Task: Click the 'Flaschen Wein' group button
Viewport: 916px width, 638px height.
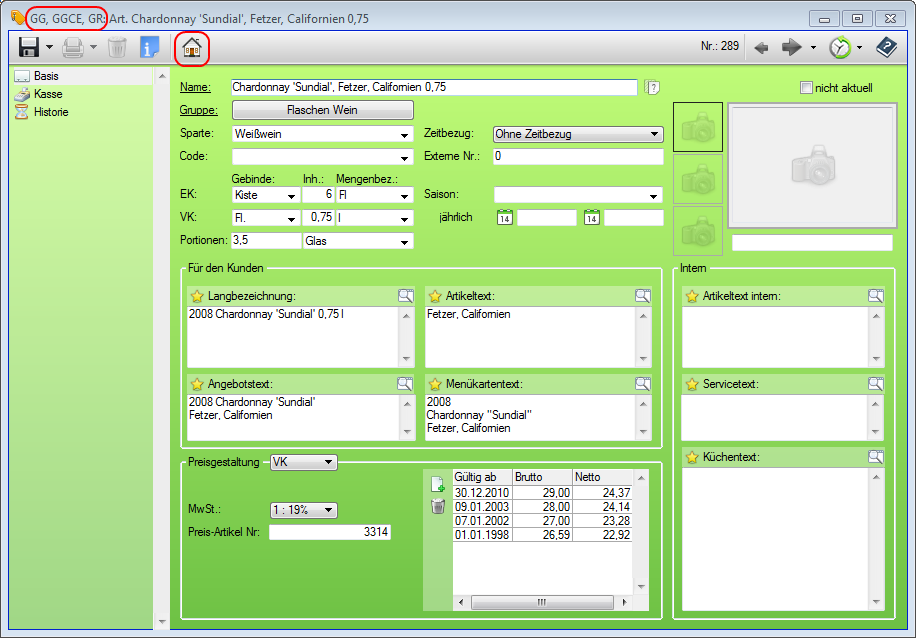Action: pyautogui.click(x=322, y=110)
